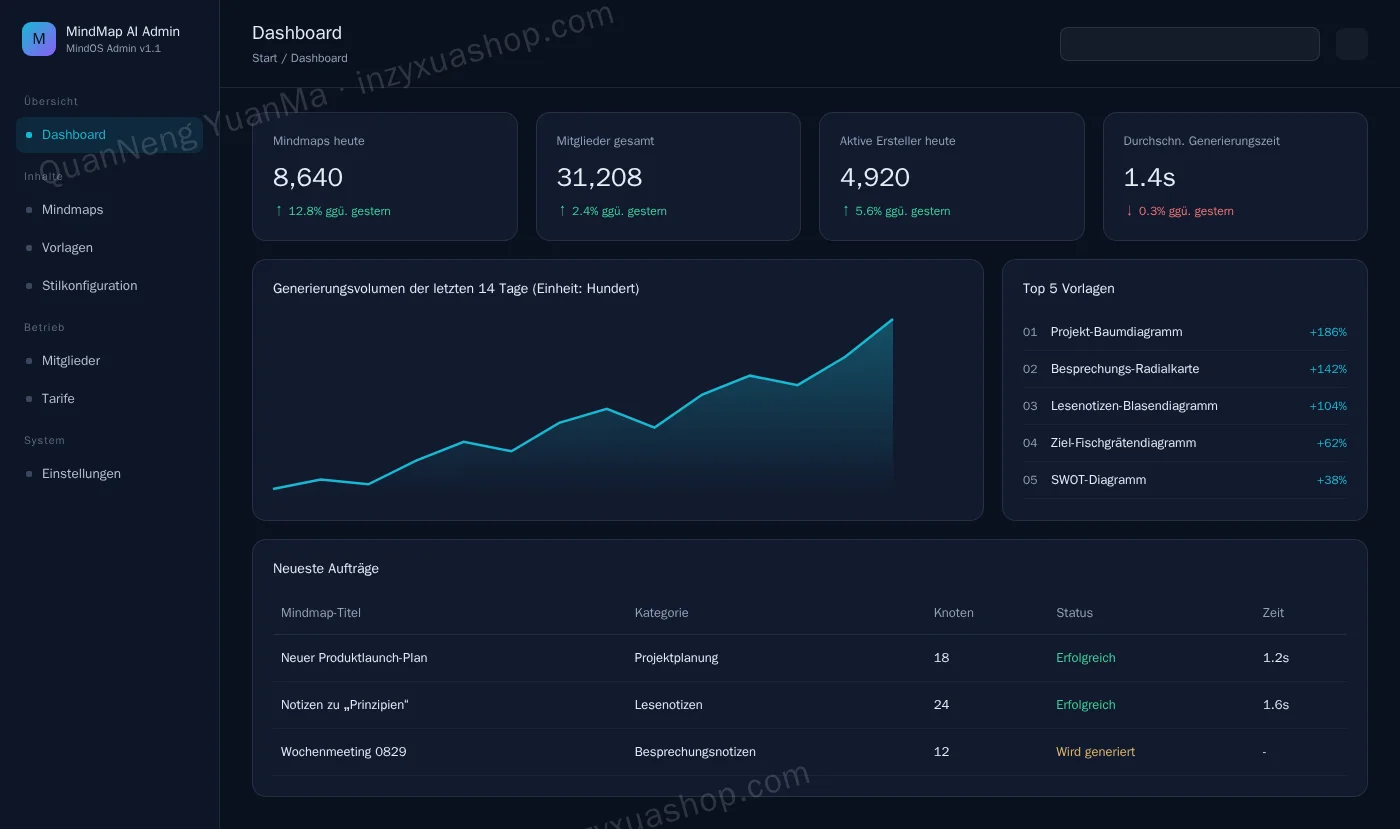Click the square button beside search field
The height and width of the screenshot is (829, 1400).
tap(1352, 44)
